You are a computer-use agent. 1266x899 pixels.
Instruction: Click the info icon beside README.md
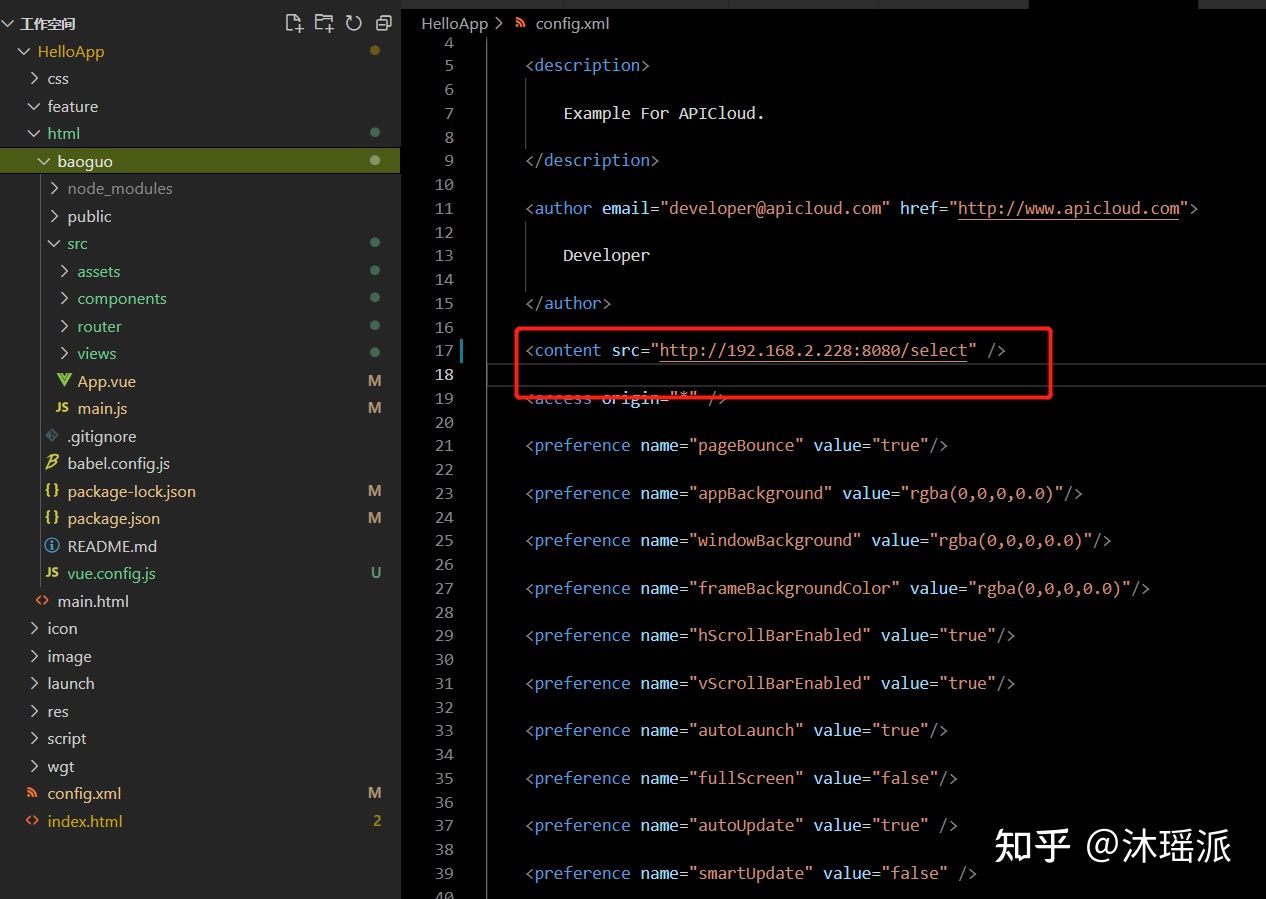tap(52, 546)
